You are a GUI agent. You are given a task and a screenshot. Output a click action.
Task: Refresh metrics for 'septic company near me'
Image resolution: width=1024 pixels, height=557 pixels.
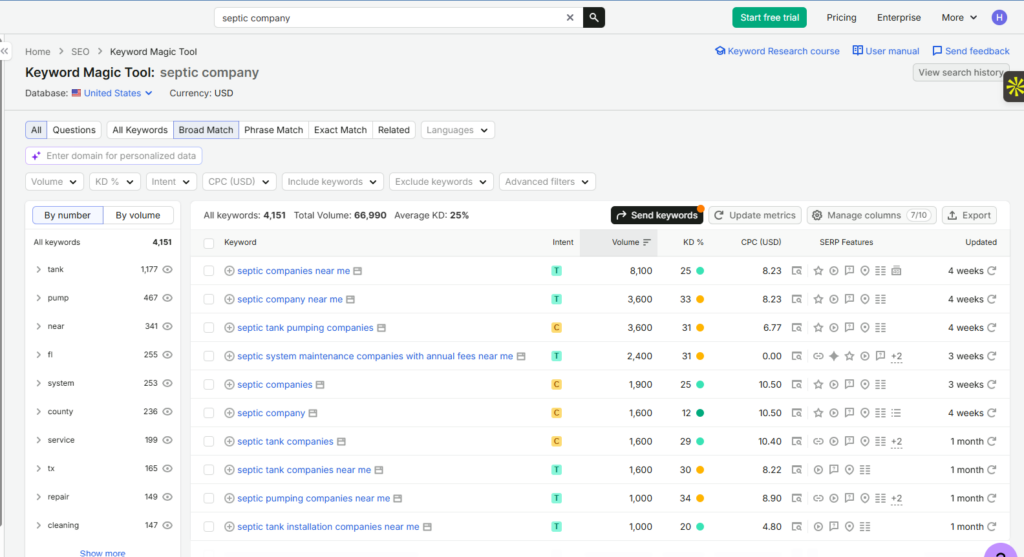click(x=992, y=300)
